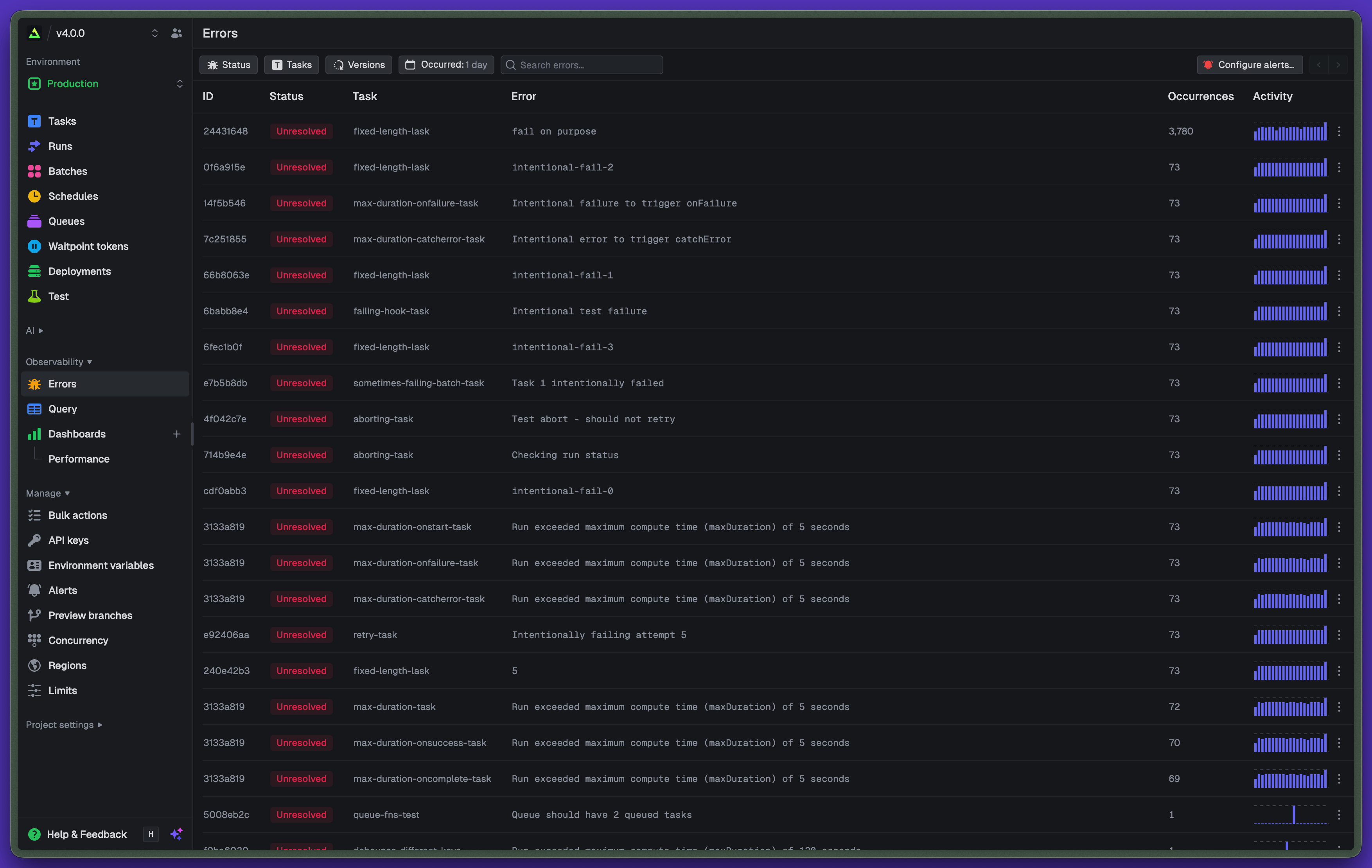Screen dimensions: 1372x868
Task: Open Limits page
Action: click(x=105, y=690)
